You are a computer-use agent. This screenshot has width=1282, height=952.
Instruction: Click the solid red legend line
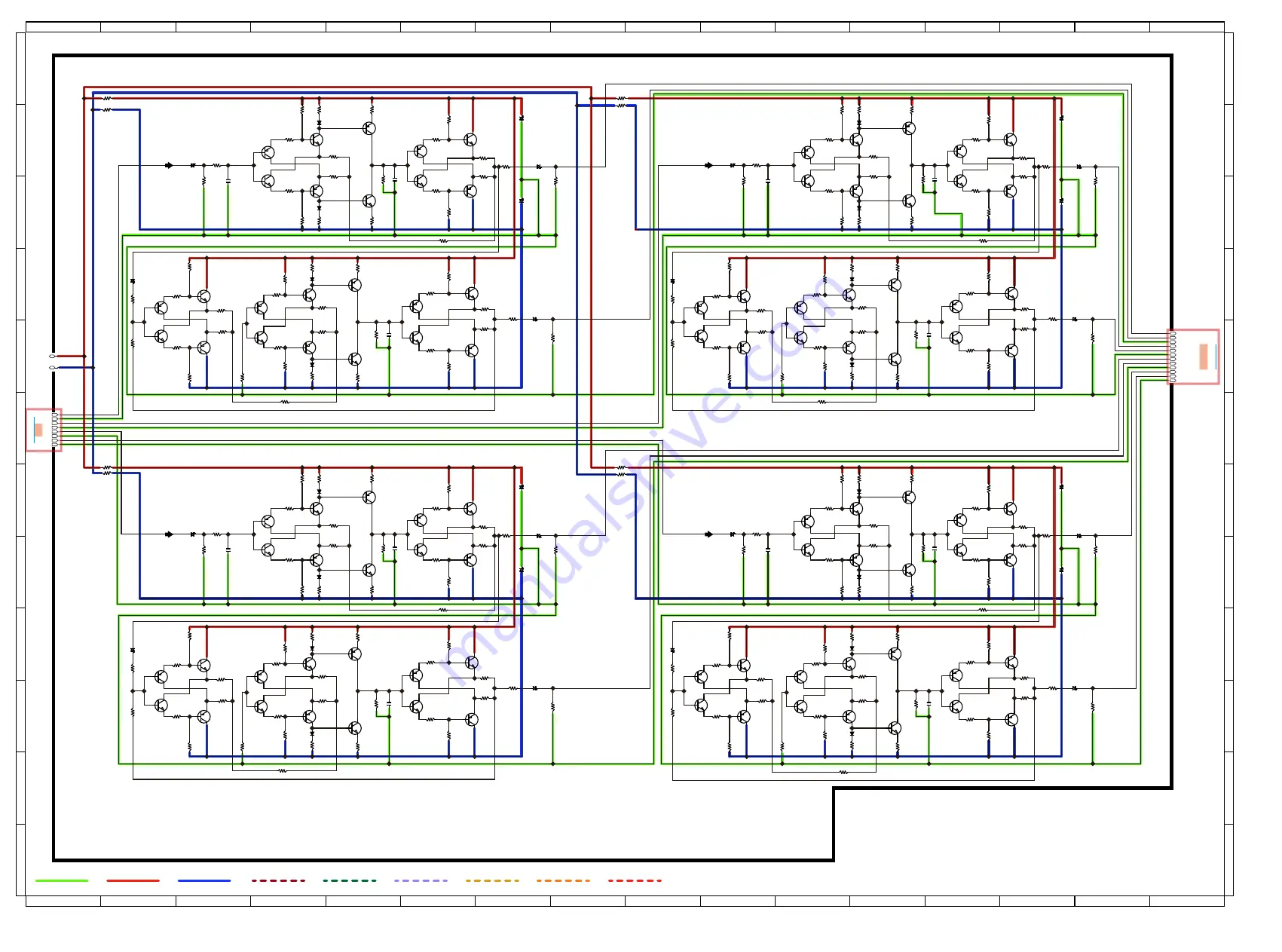click(x=133, y=880)
